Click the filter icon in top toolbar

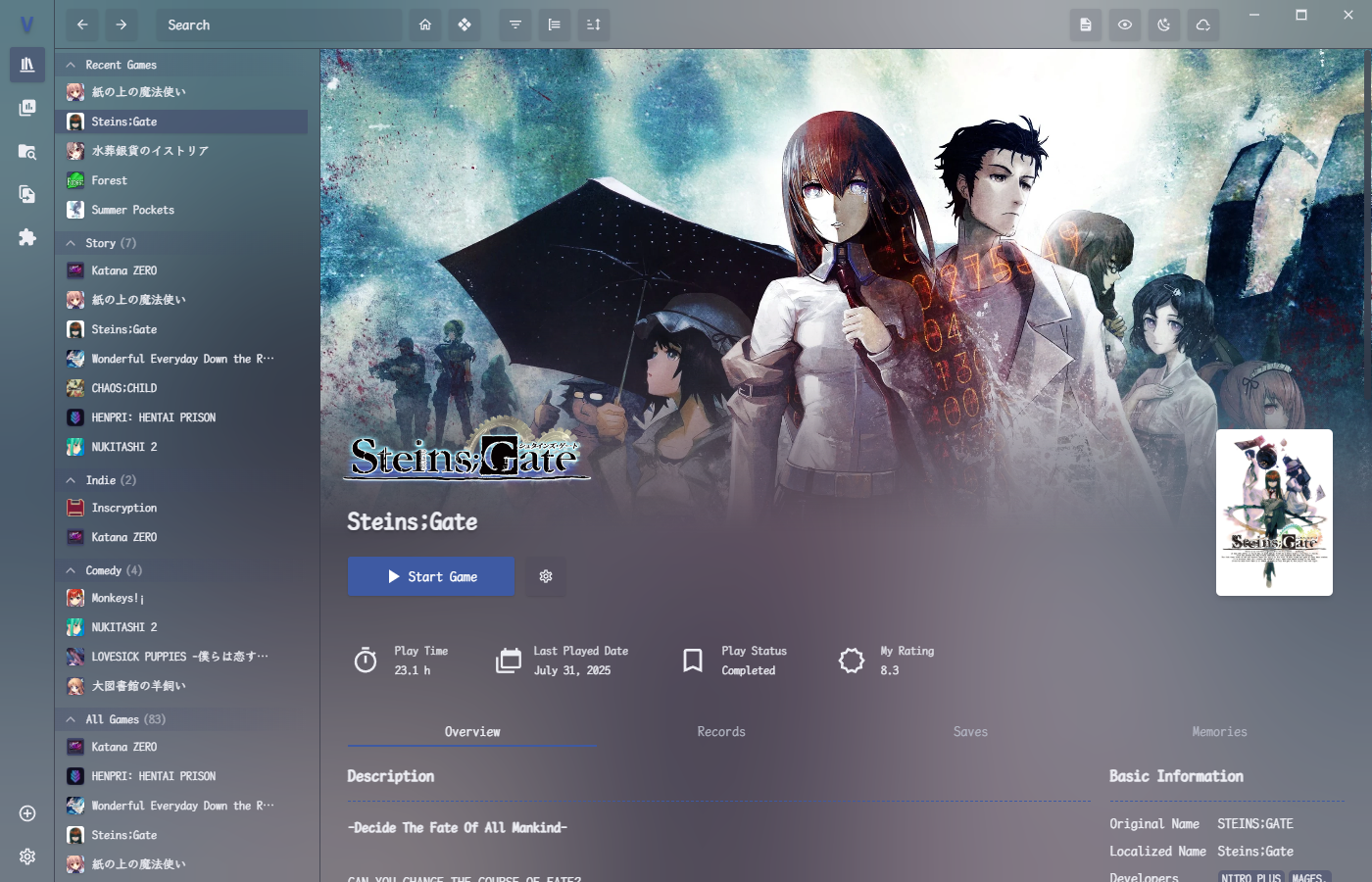515,24
